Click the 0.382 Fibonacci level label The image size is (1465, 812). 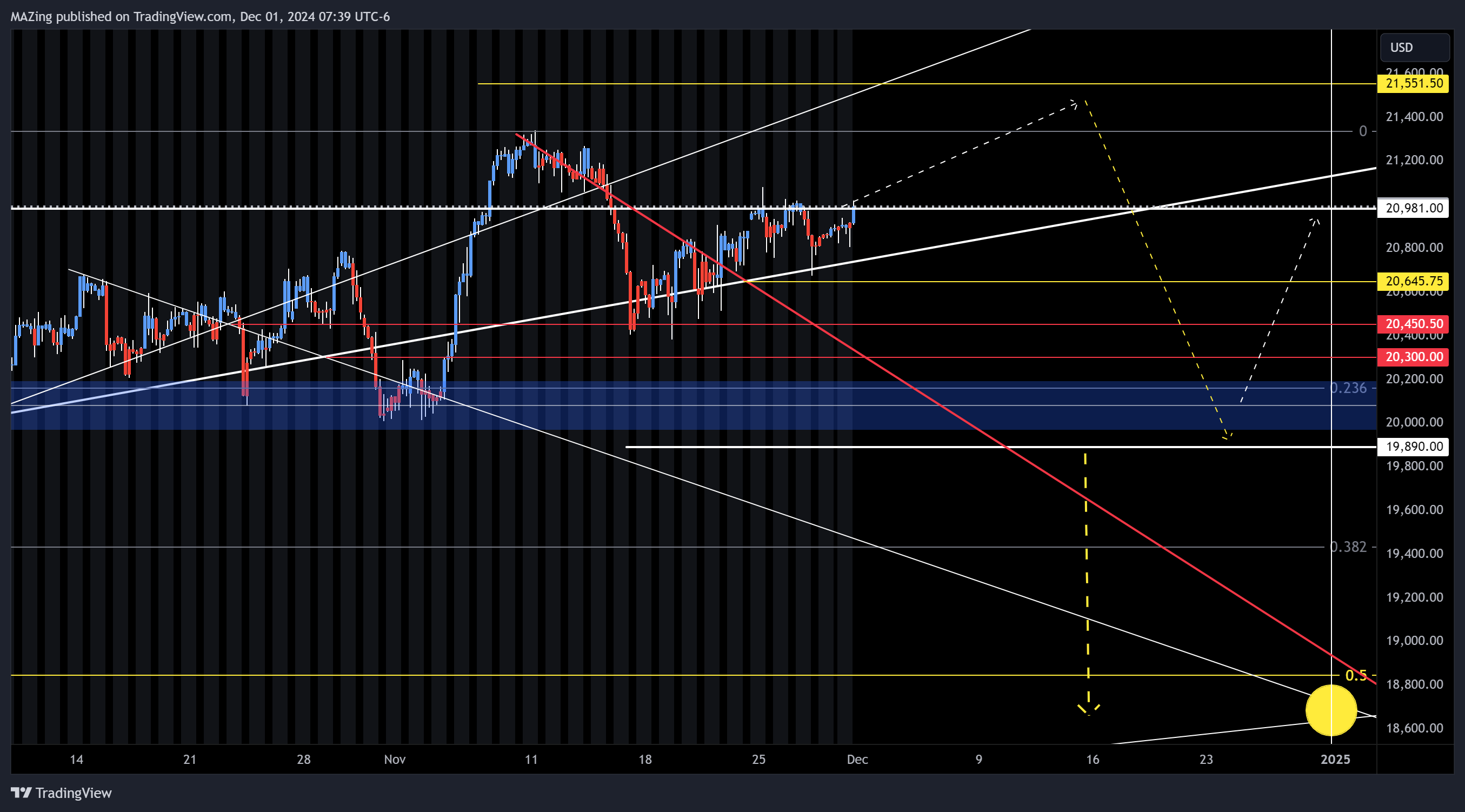click(1348, 547)
